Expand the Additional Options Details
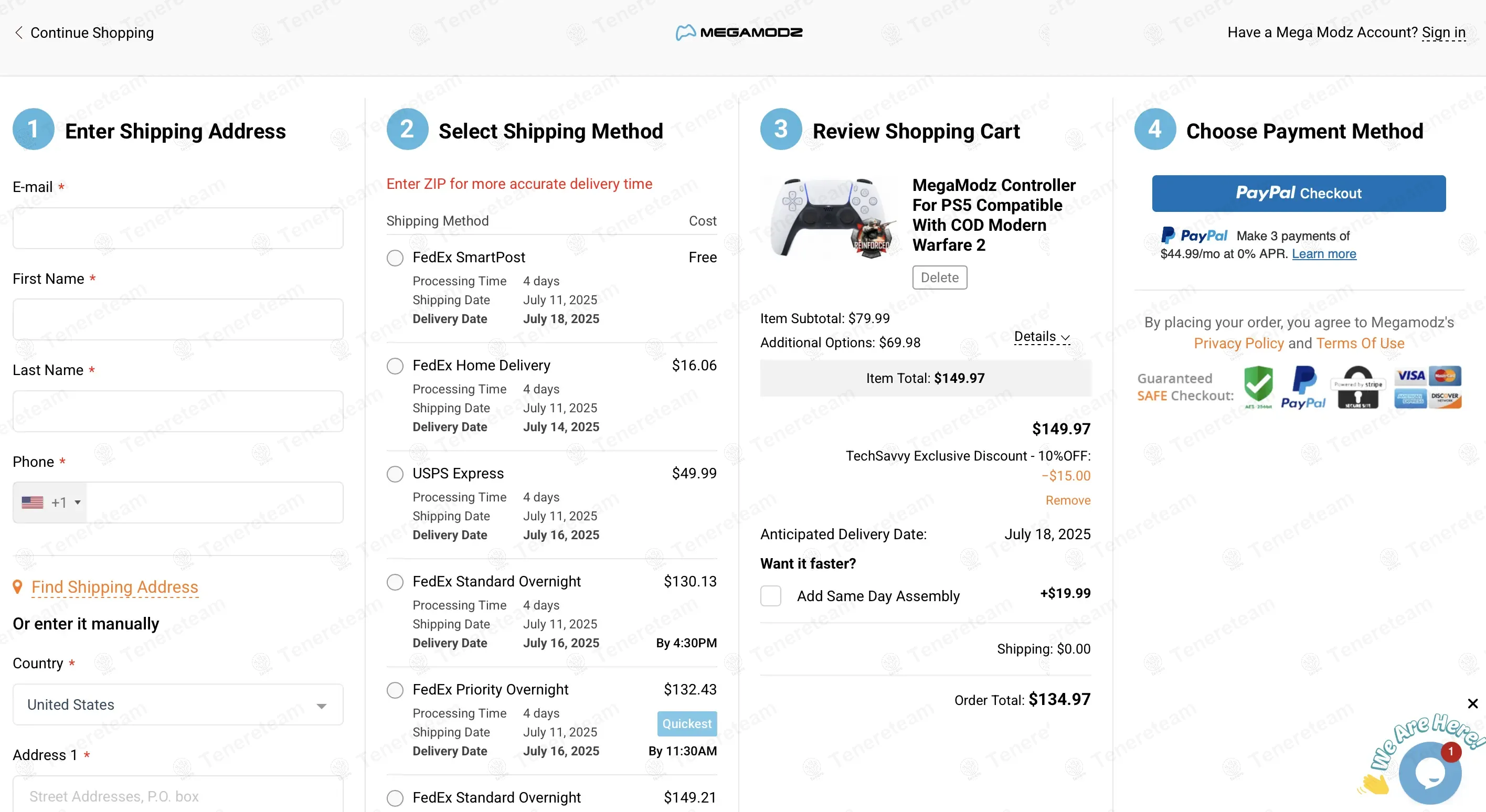The width and height of the screenshot is (1486, 812). 1042,337
